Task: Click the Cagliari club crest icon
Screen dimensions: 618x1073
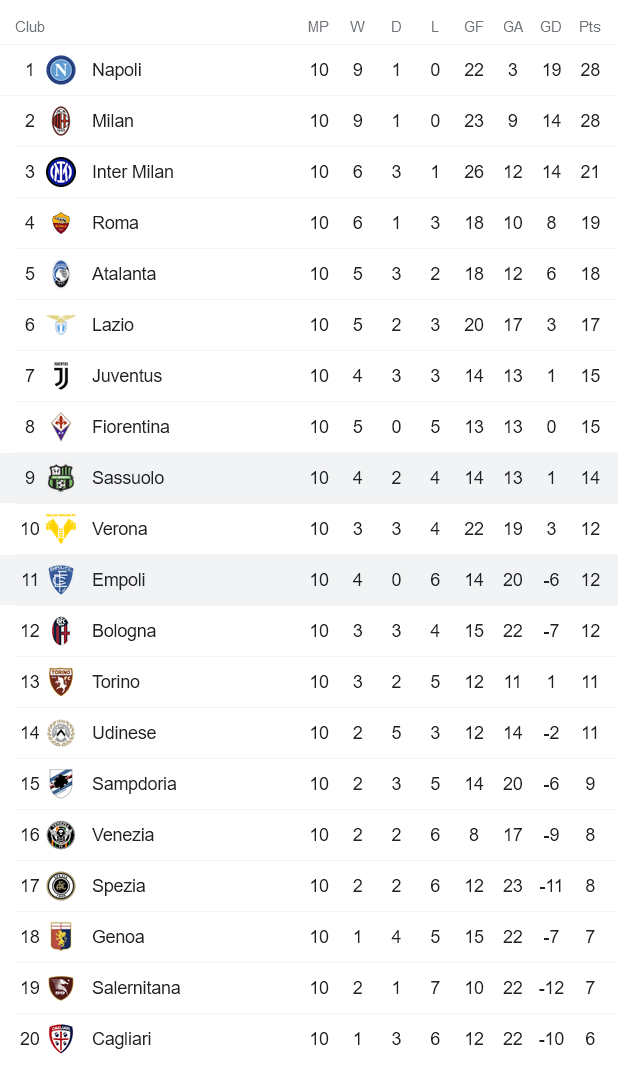Action: [61, 1039]
